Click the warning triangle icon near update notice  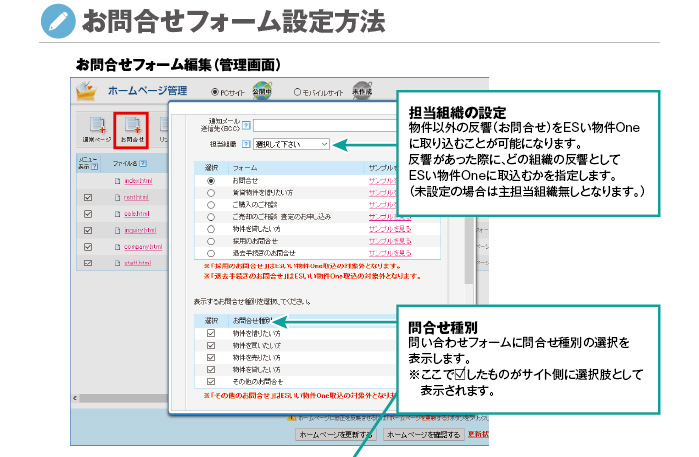[x=292, y=418]
